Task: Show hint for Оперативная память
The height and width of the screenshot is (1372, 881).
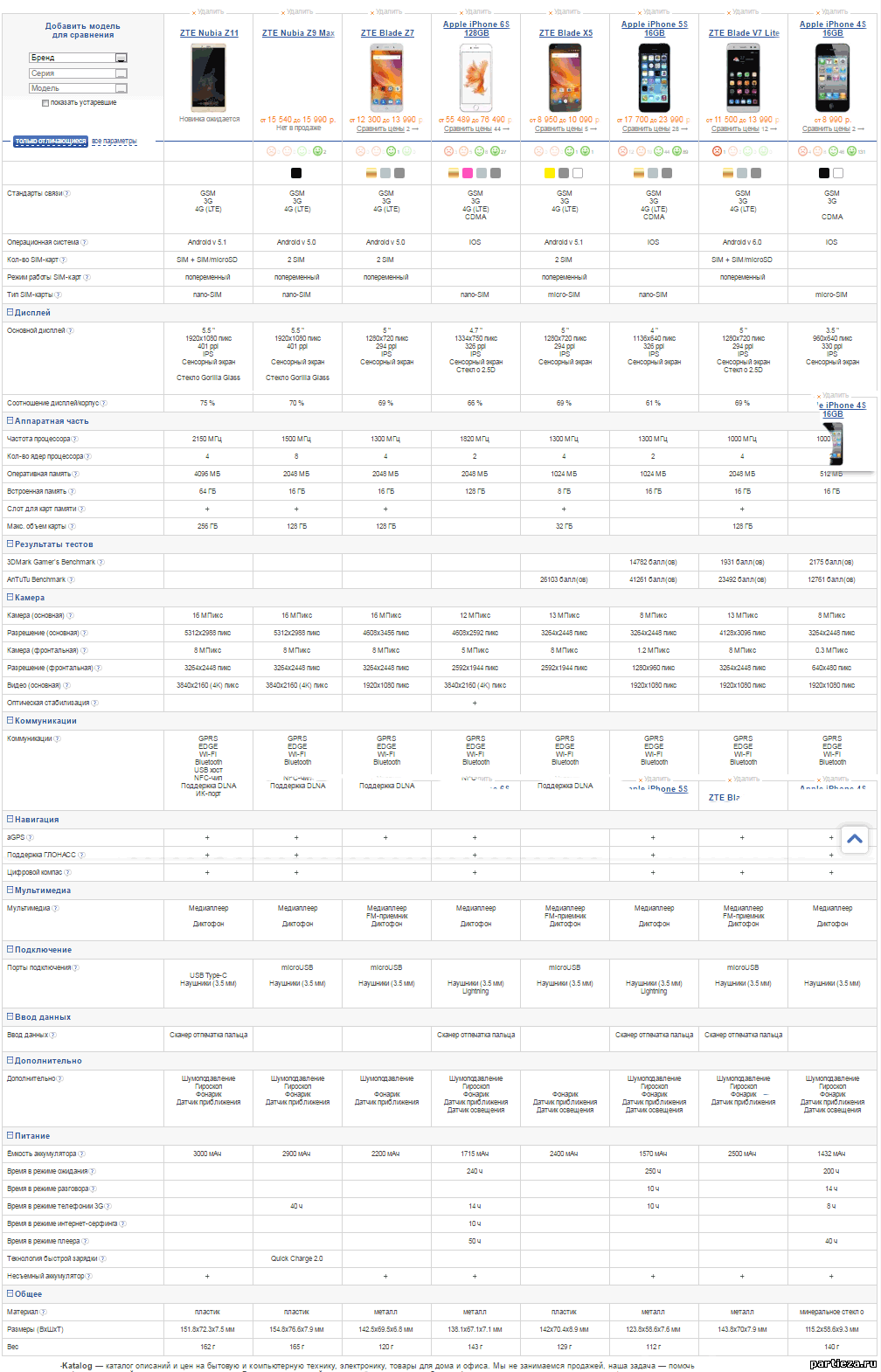Action: point(75,475)
